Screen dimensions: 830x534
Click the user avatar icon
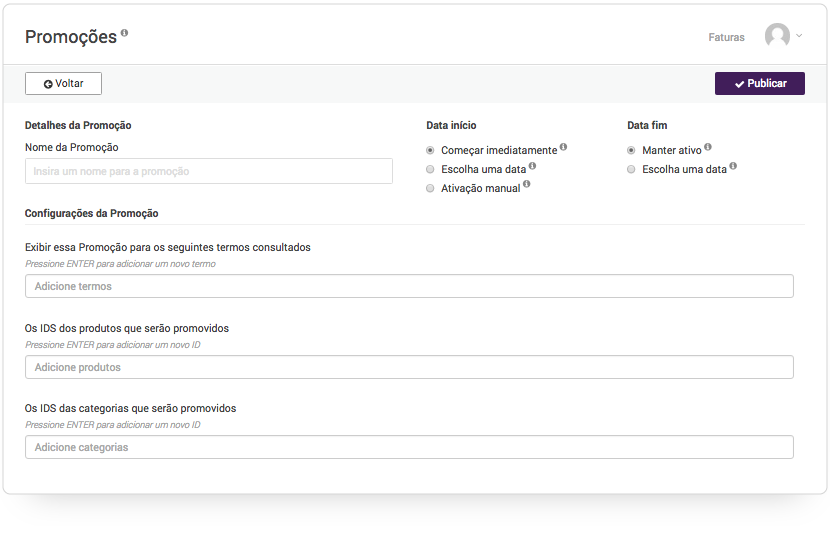click(777, 35)
